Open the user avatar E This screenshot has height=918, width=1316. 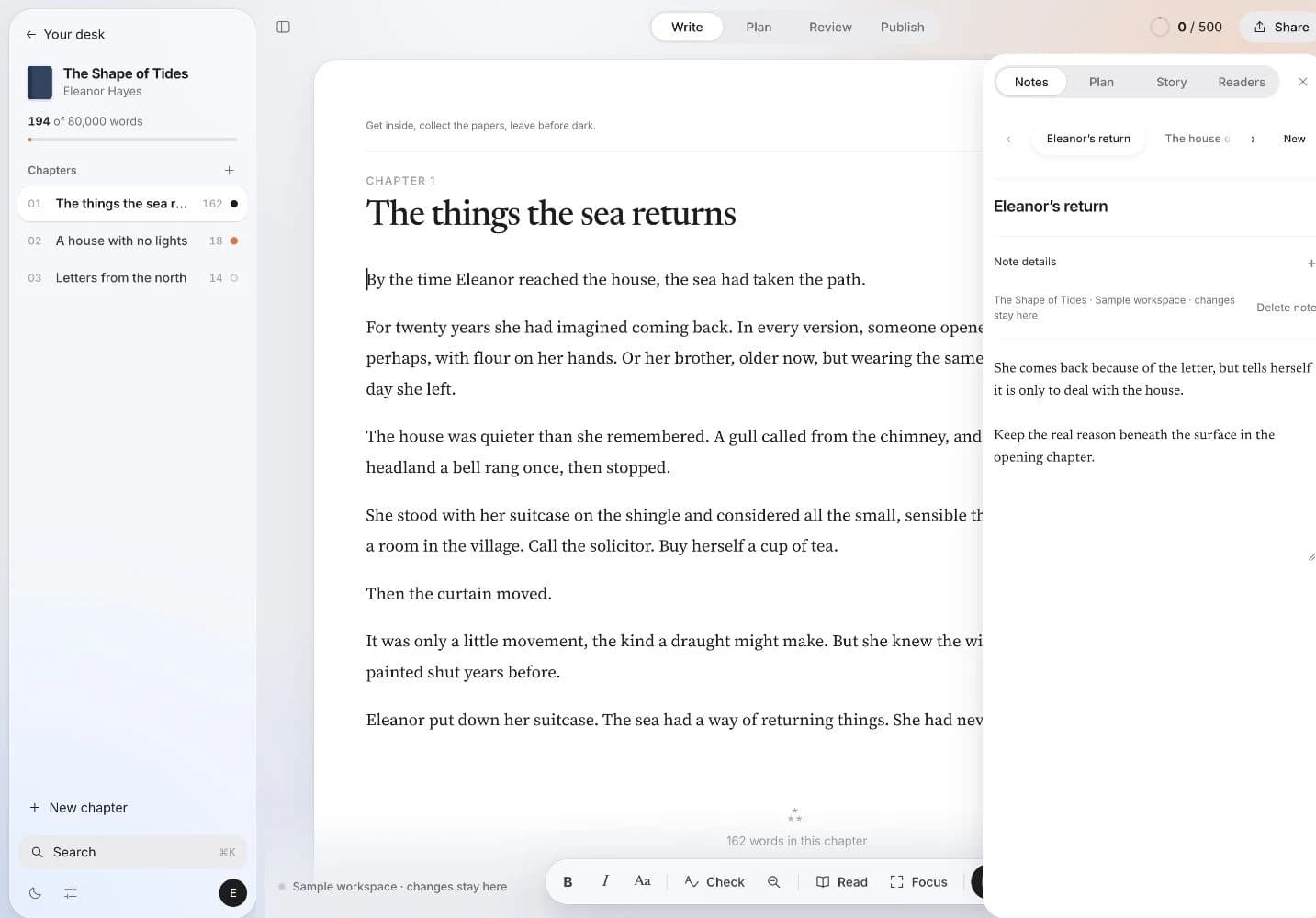[x=233, y=893]
